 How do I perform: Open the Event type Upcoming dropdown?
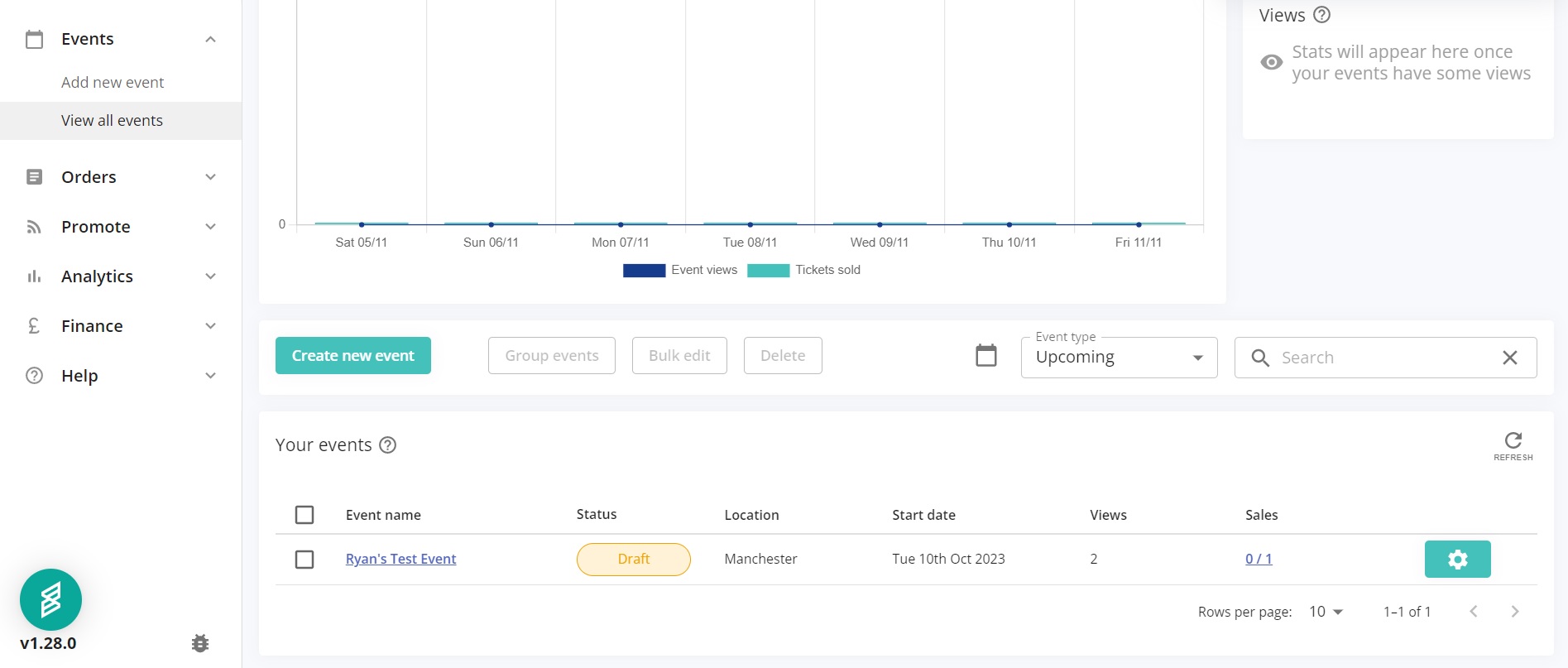click(1119, 358)
